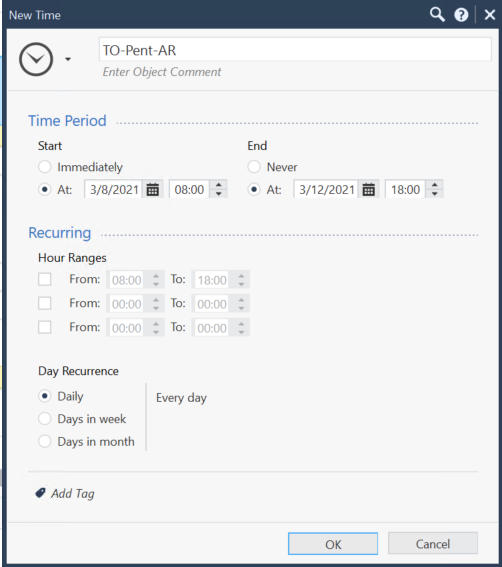
Task: Increase start time with up arrow
Action: tap(218, 185)
